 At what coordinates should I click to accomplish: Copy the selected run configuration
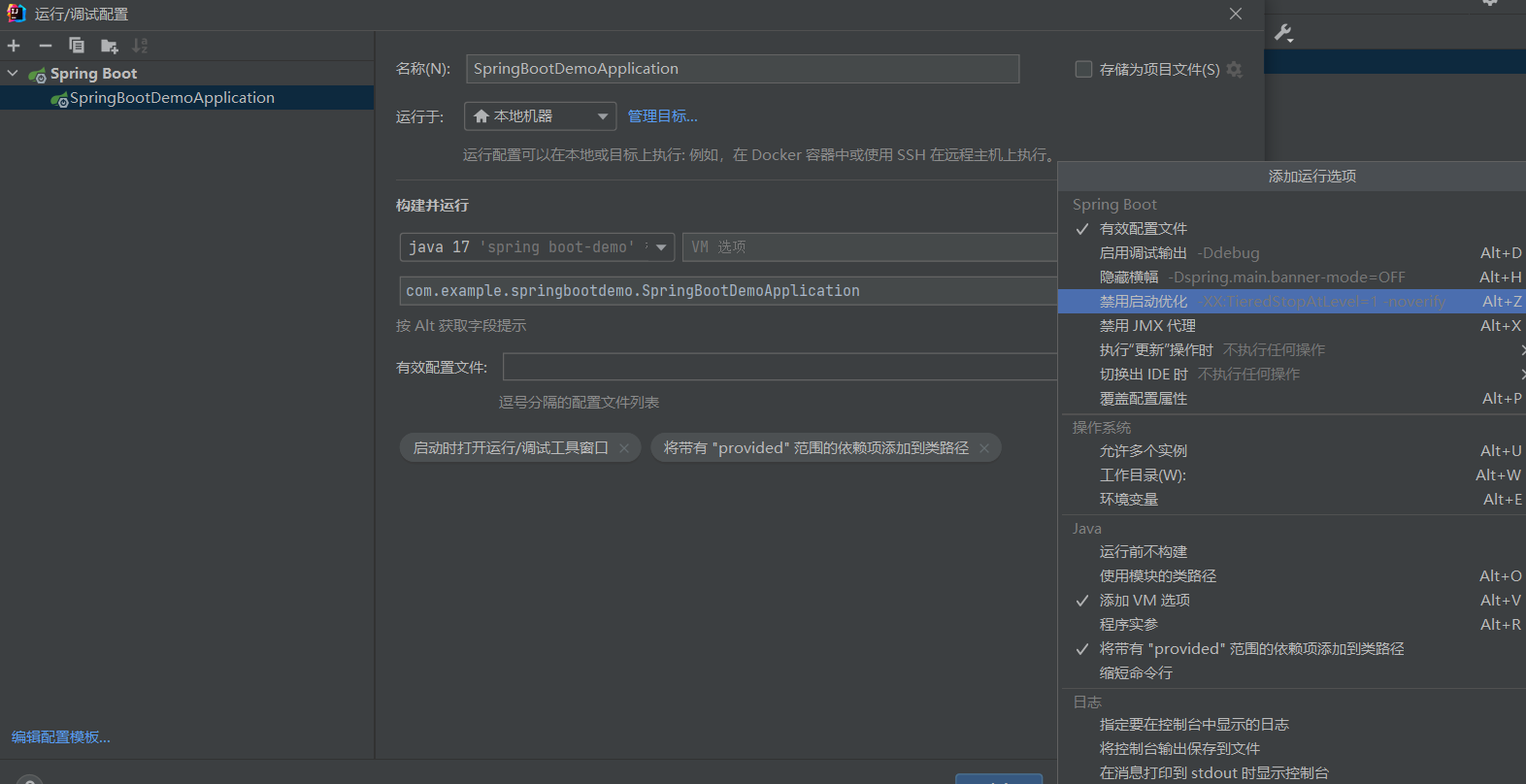click(77, 46)
